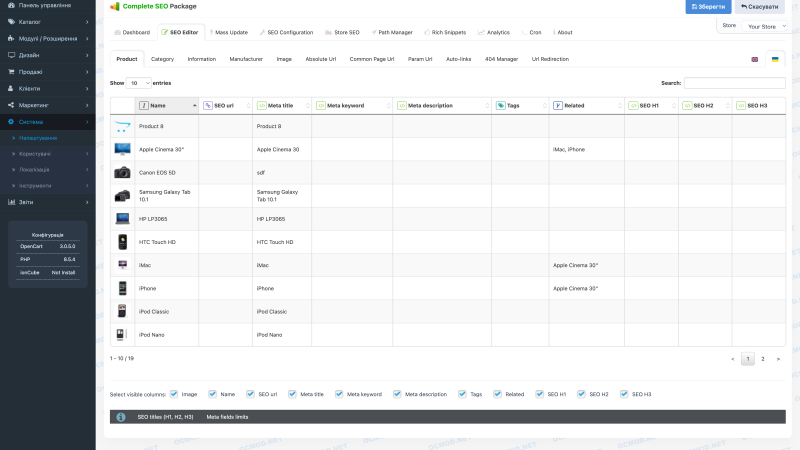This screenshot has height=450, width=800.
Task: Uncheck the Meta title column visibility checkbox
Action: click(x=292, y=394)
